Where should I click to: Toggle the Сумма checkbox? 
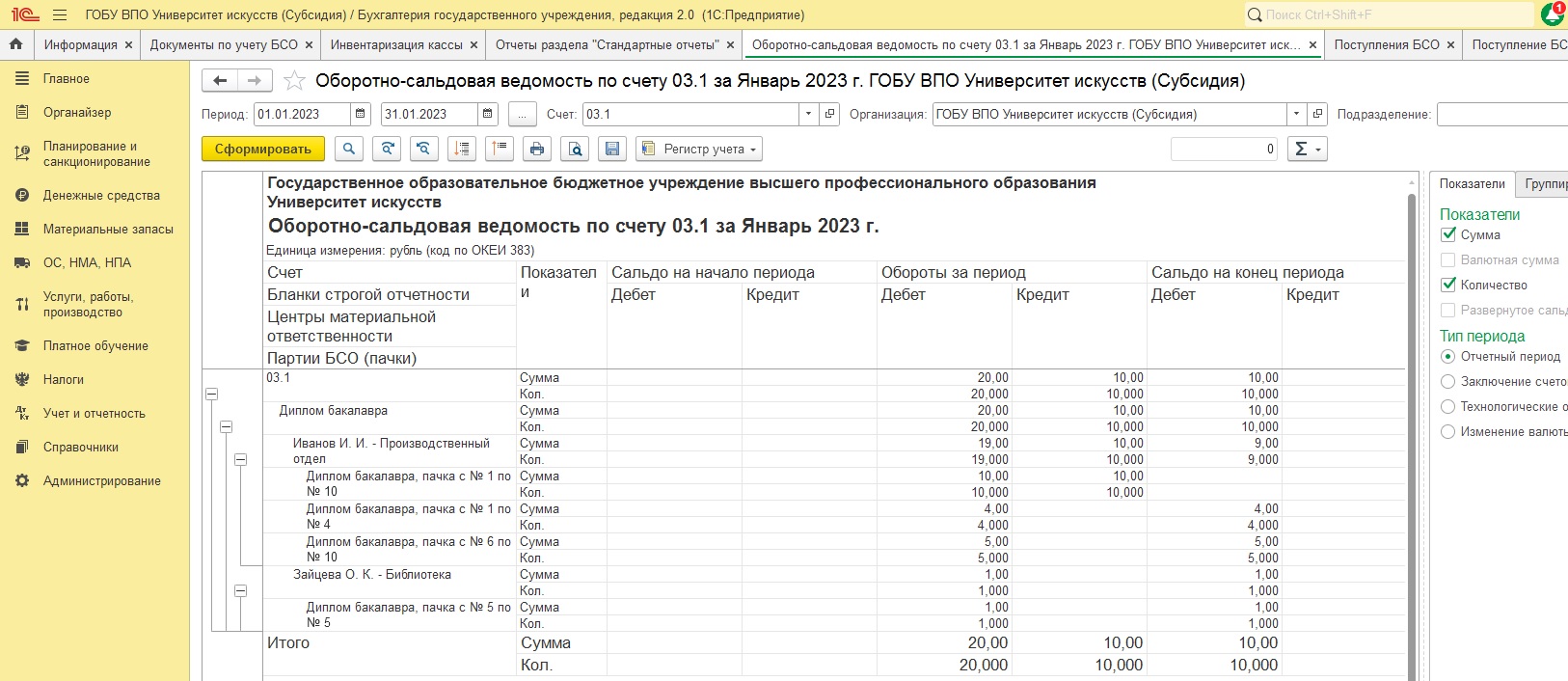coord(1447,234)
